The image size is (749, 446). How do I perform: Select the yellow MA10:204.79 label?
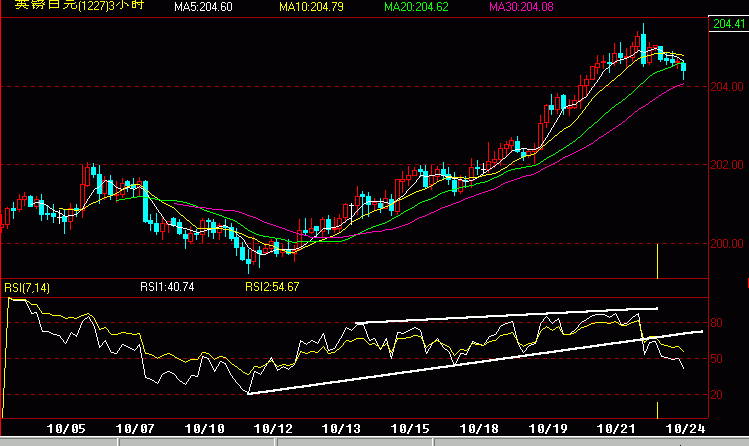coord(311,7)
